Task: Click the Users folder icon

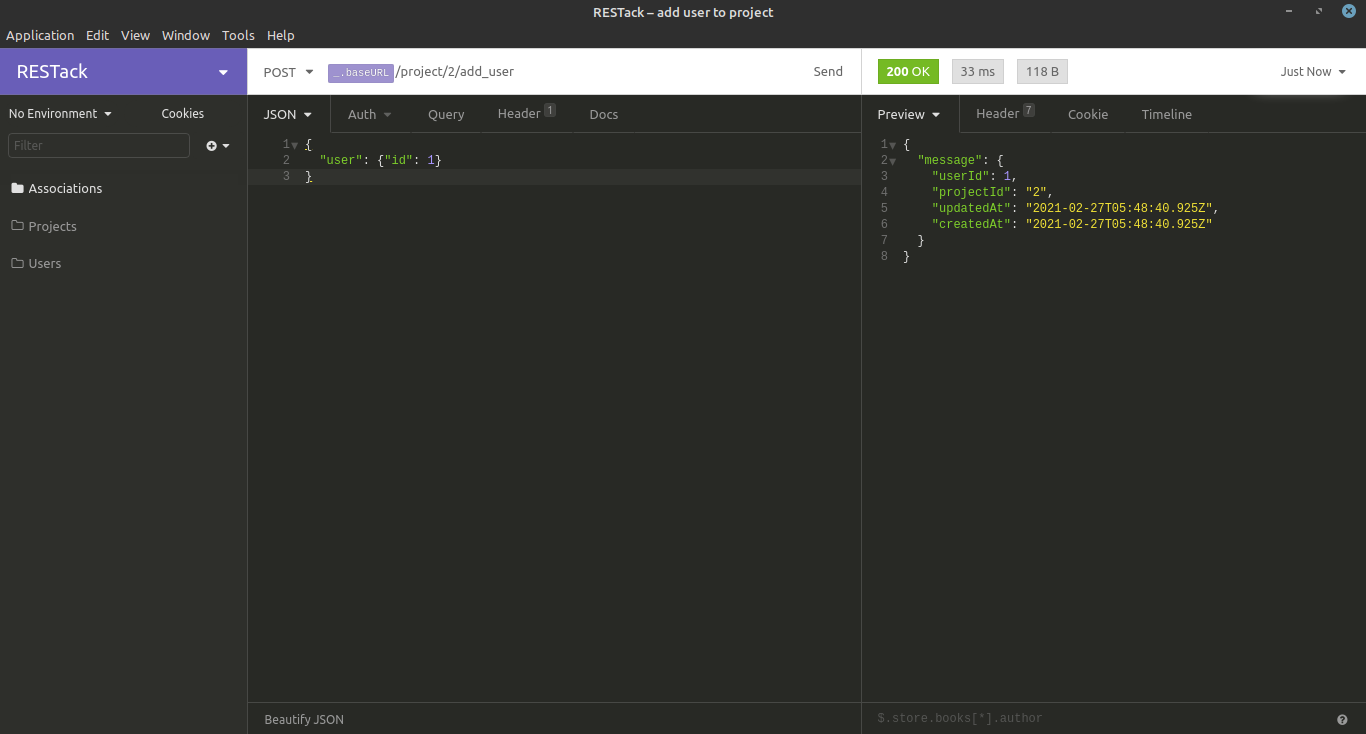Action: tap(17, 263)
